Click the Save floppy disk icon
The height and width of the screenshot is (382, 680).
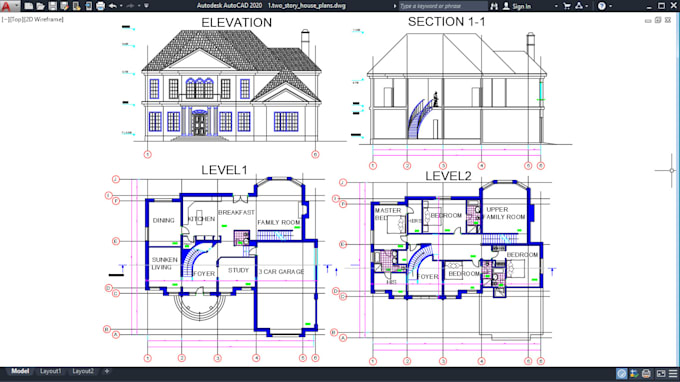[52, 6]
